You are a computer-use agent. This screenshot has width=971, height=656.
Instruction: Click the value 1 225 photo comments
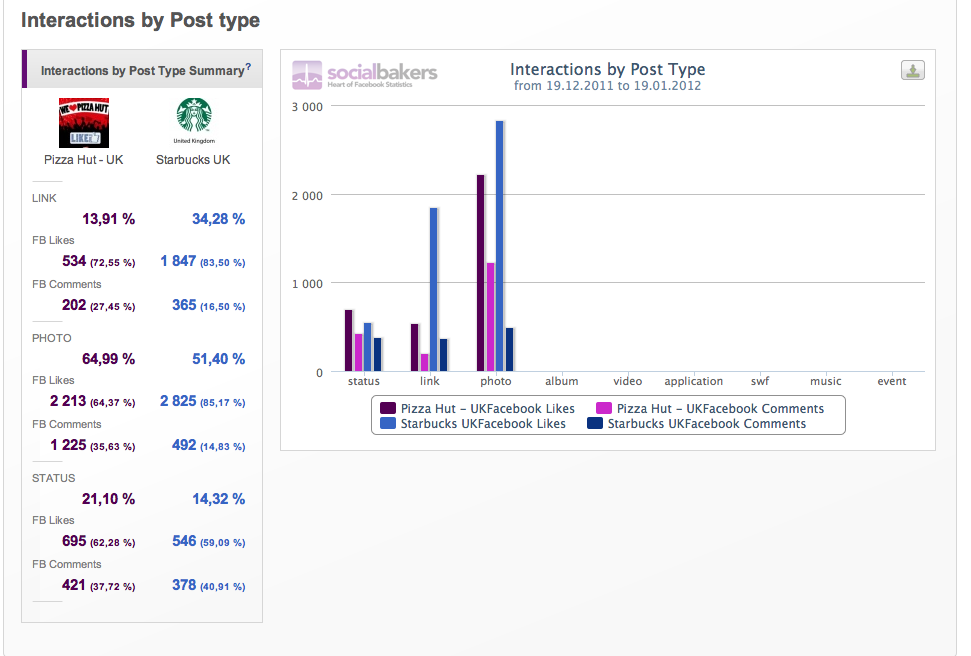pos(68,445)
